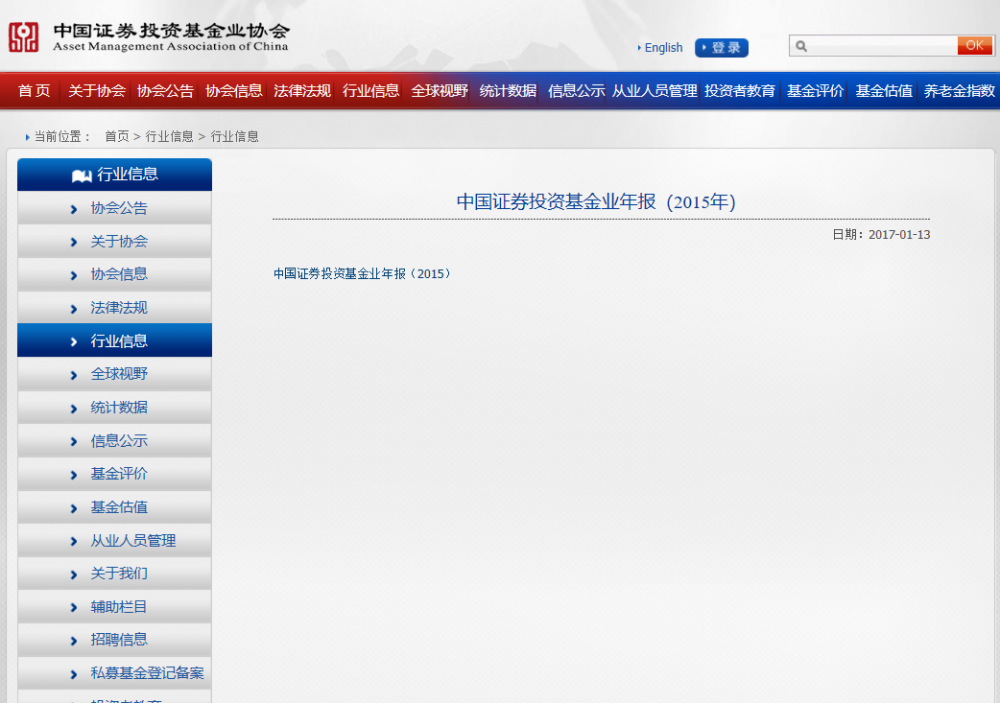Click the chevron beside 辅助栏目 in sidebar
Image resolution: width=1000 pixels, height=703 pixels.
tap(74, 608)
